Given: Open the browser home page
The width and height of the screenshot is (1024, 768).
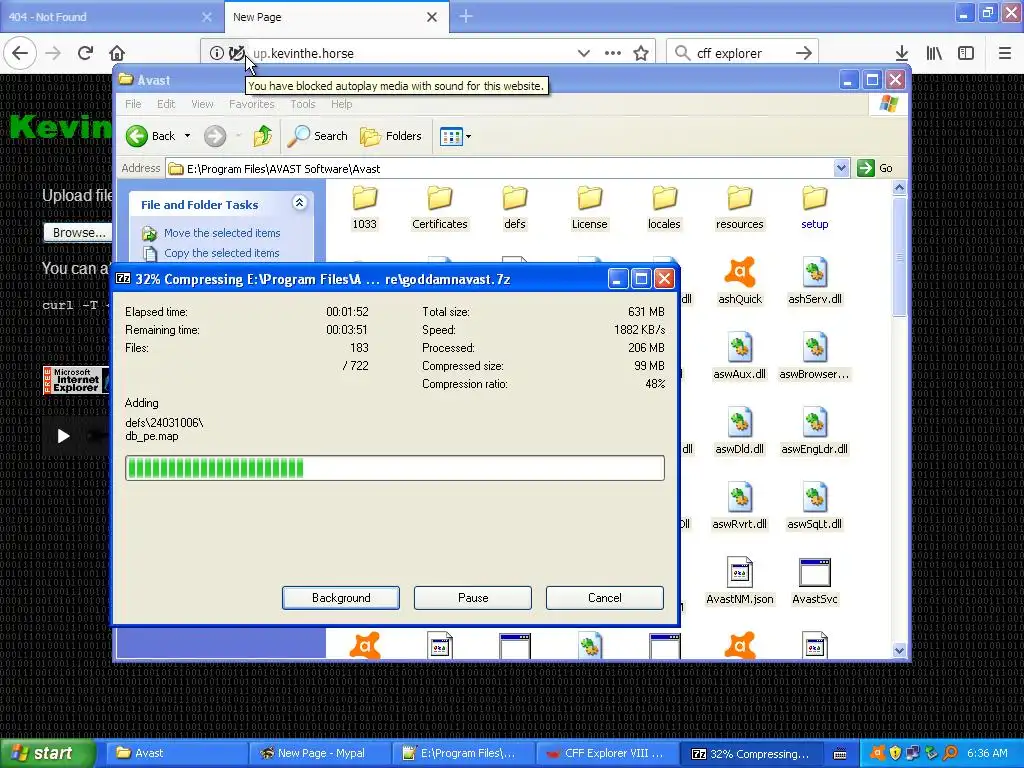Looking at the screenshot, I should click(x=117, y=54).
